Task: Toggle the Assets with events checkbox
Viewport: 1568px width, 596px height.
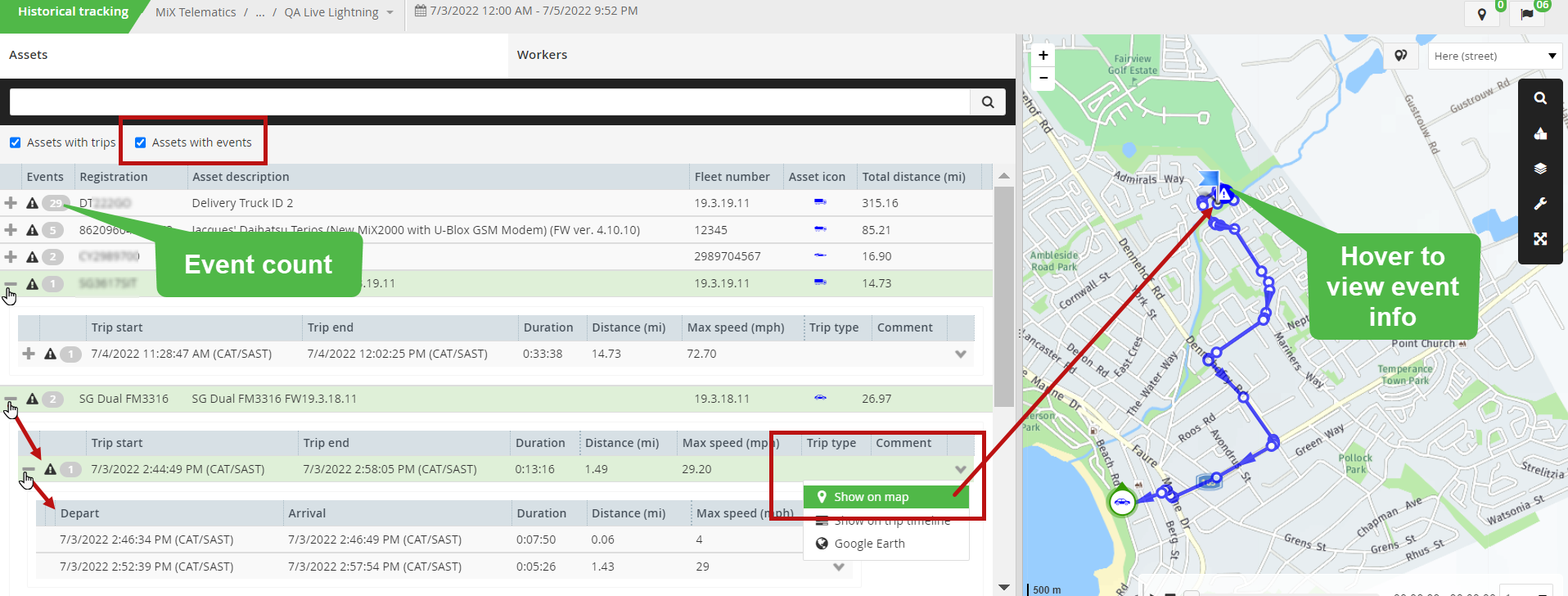Action: (140, 142)
